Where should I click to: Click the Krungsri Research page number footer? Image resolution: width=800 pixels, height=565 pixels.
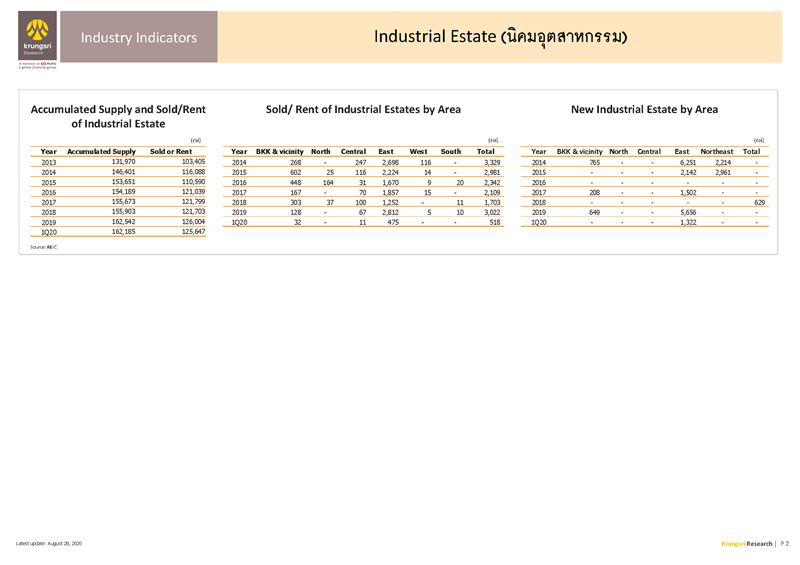tap(755, 543)
